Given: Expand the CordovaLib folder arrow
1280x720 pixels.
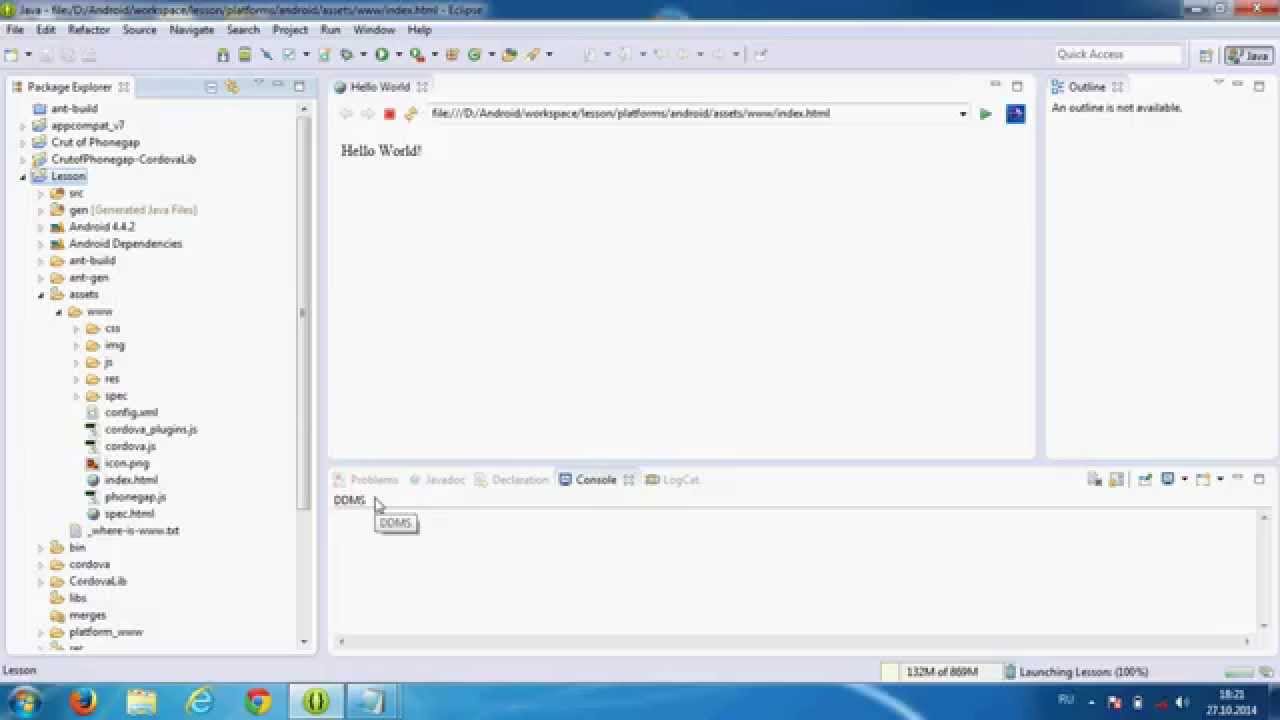Looking at the screenshot, I should (41, 582).
